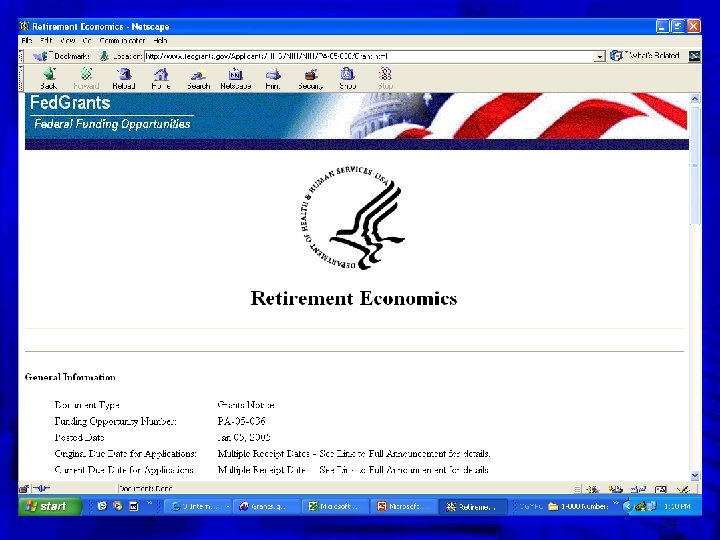Open the Help menu
The height and width of the screenshot is (540, 720).
coord(160,40)
